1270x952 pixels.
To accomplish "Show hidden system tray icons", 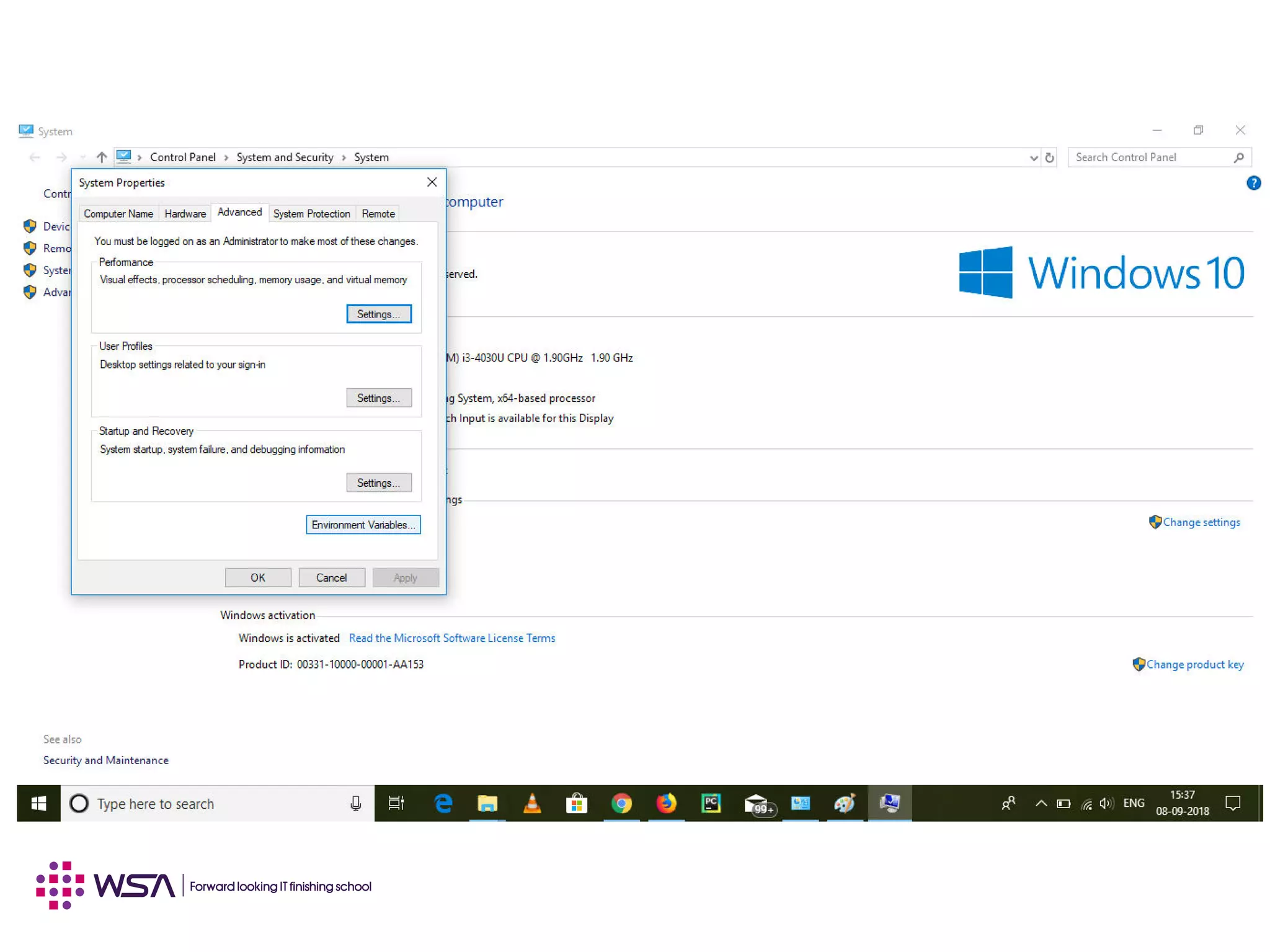I will 1041,803.
